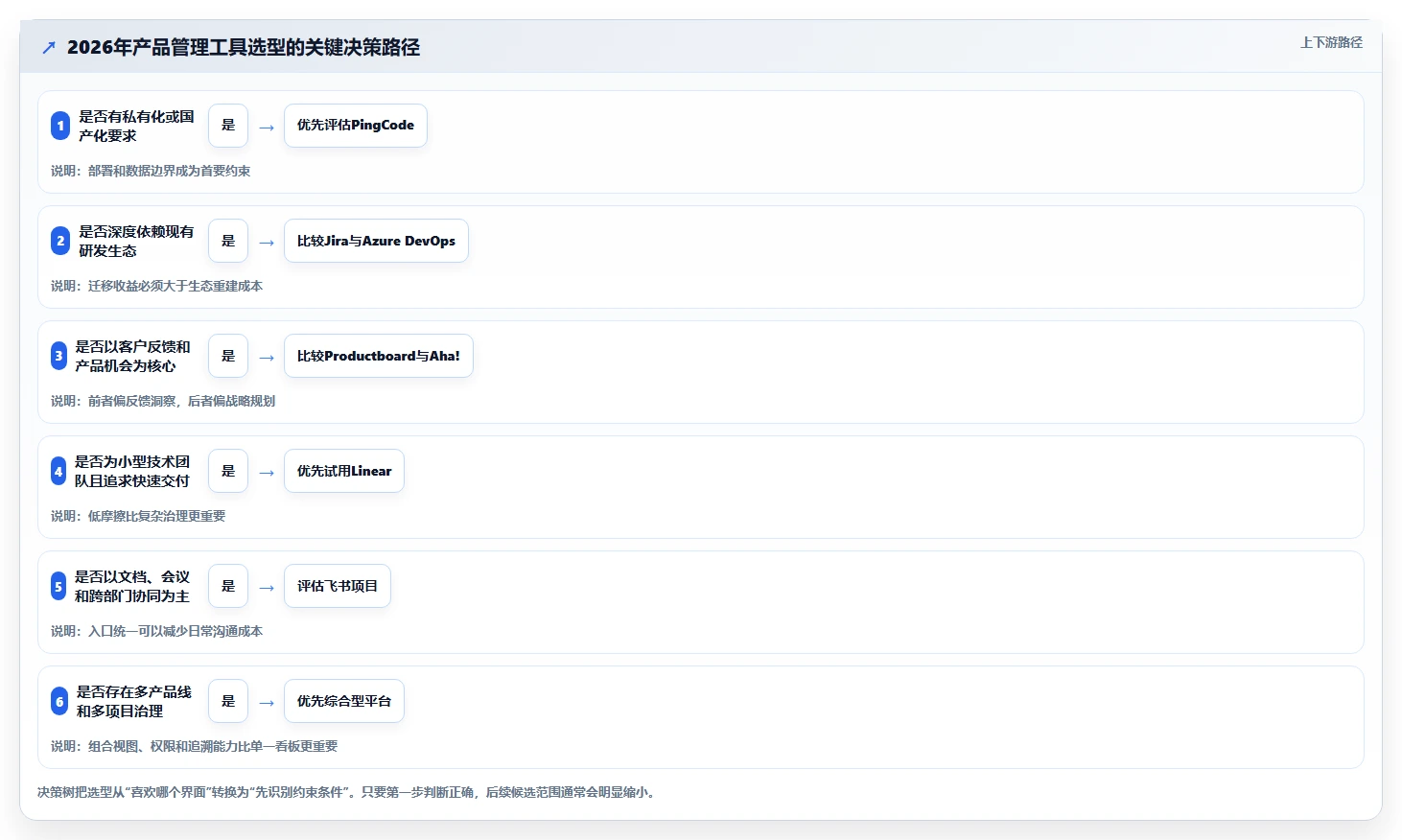Click the footer sentence starting with 决策树把选型从
This screenshot has height=840, width=1402.
tap(348, 792)
